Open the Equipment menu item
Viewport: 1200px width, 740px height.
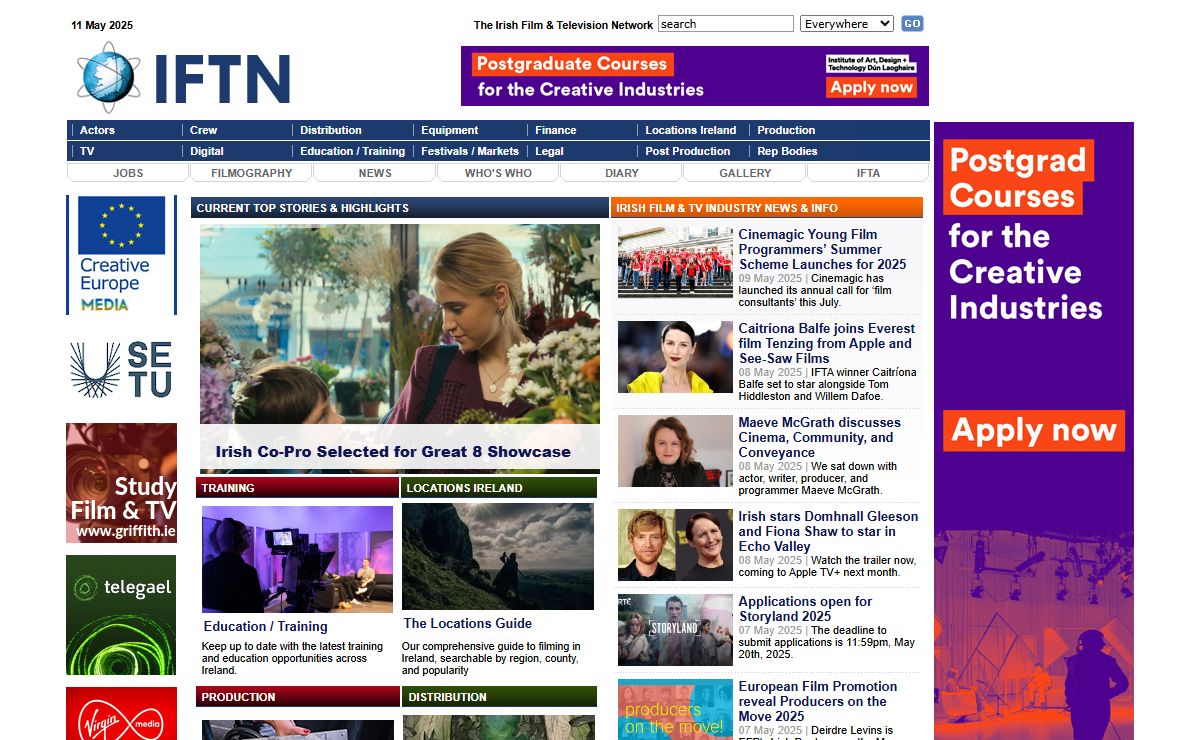pos(449,130)
